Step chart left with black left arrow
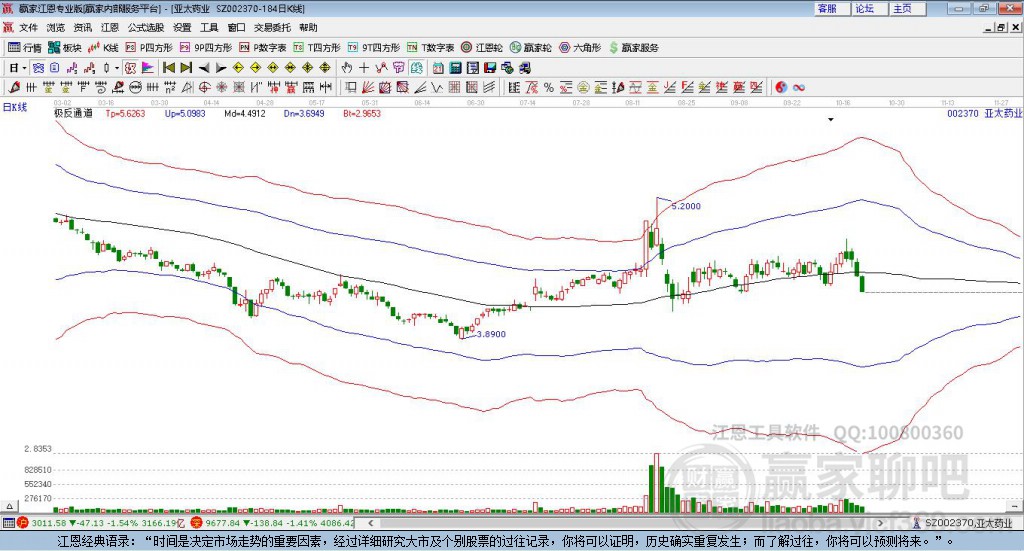Screen dimensions: 1024x551 click(x=204, y=68)
